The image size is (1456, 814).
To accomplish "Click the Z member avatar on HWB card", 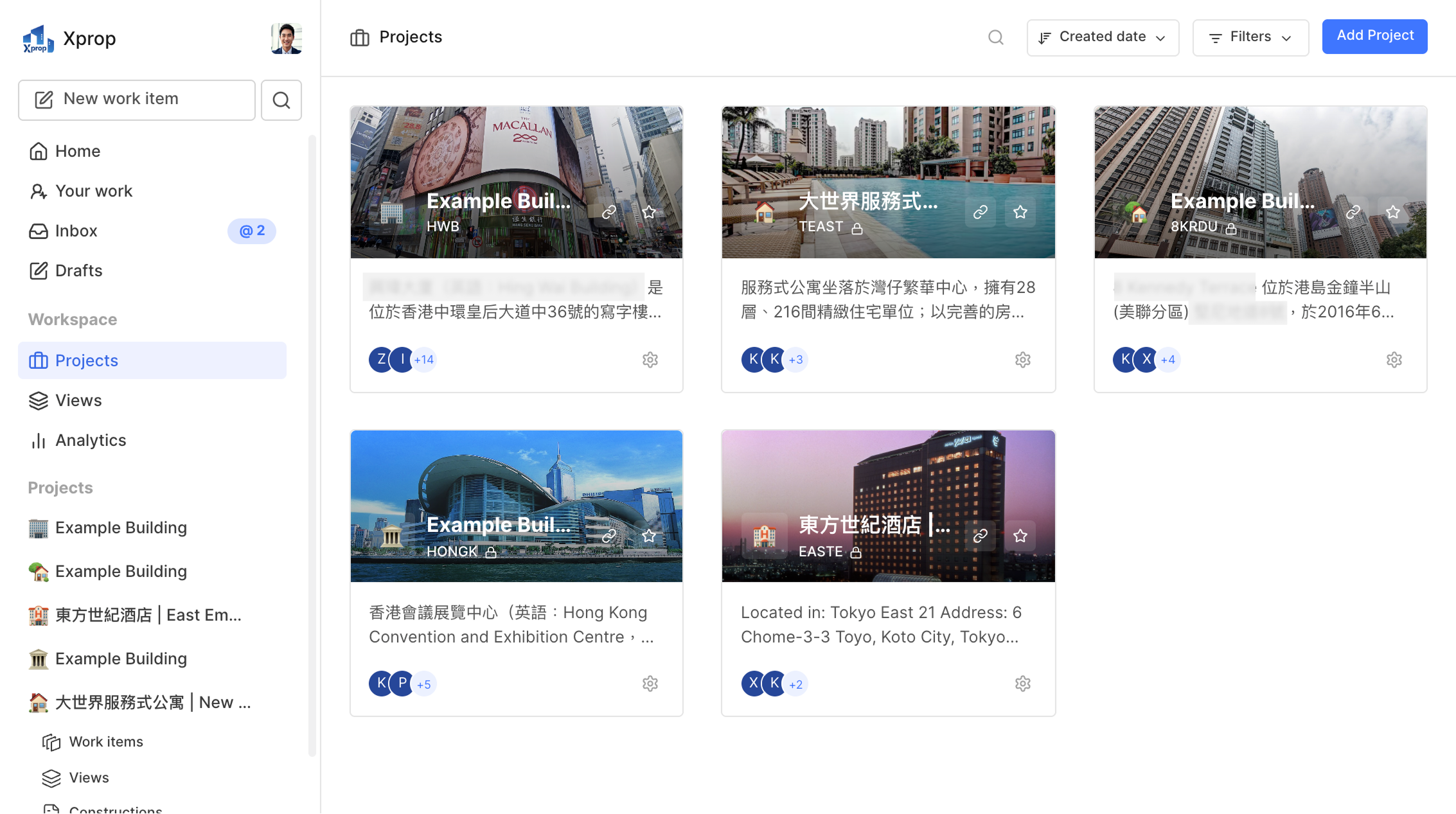I will pyautogui.click(x=381, y=359).
